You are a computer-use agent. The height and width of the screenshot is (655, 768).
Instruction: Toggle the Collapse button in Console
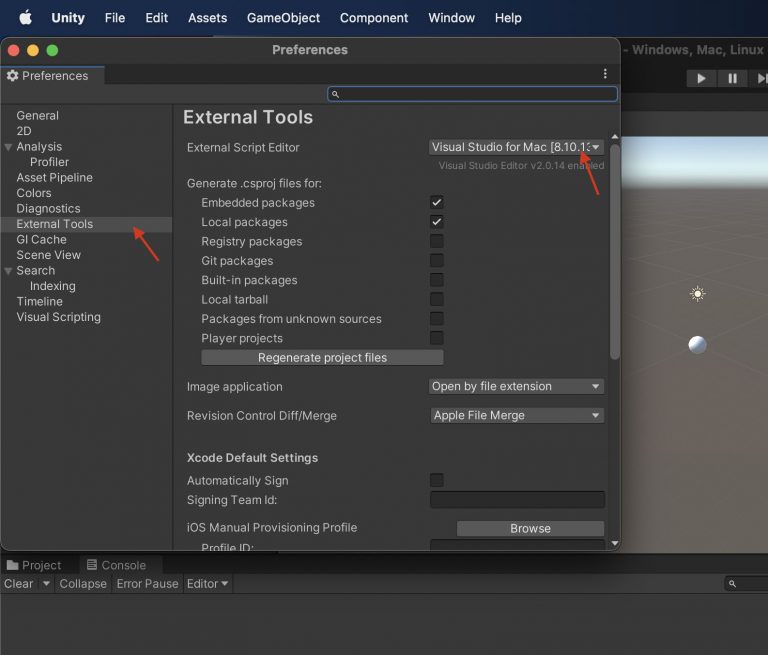click(83, 584)
